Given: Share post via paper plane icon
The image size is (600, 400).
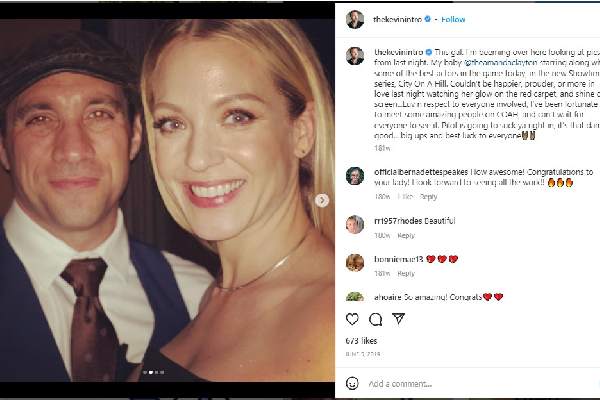Looking at the screenshot, I should [399, 319].
